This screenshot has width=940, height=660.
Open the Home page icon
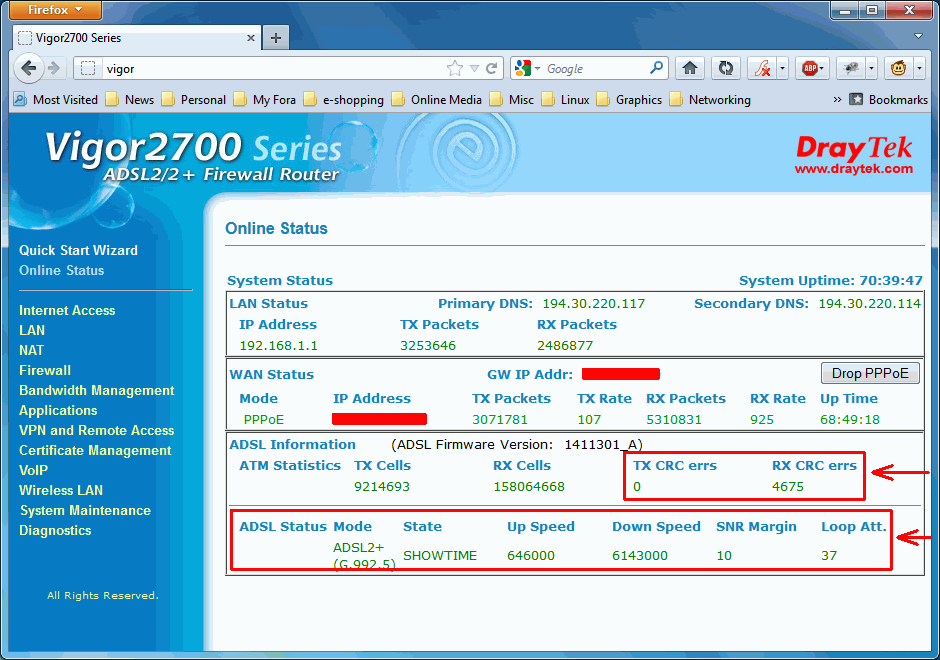tap(689, 68)
